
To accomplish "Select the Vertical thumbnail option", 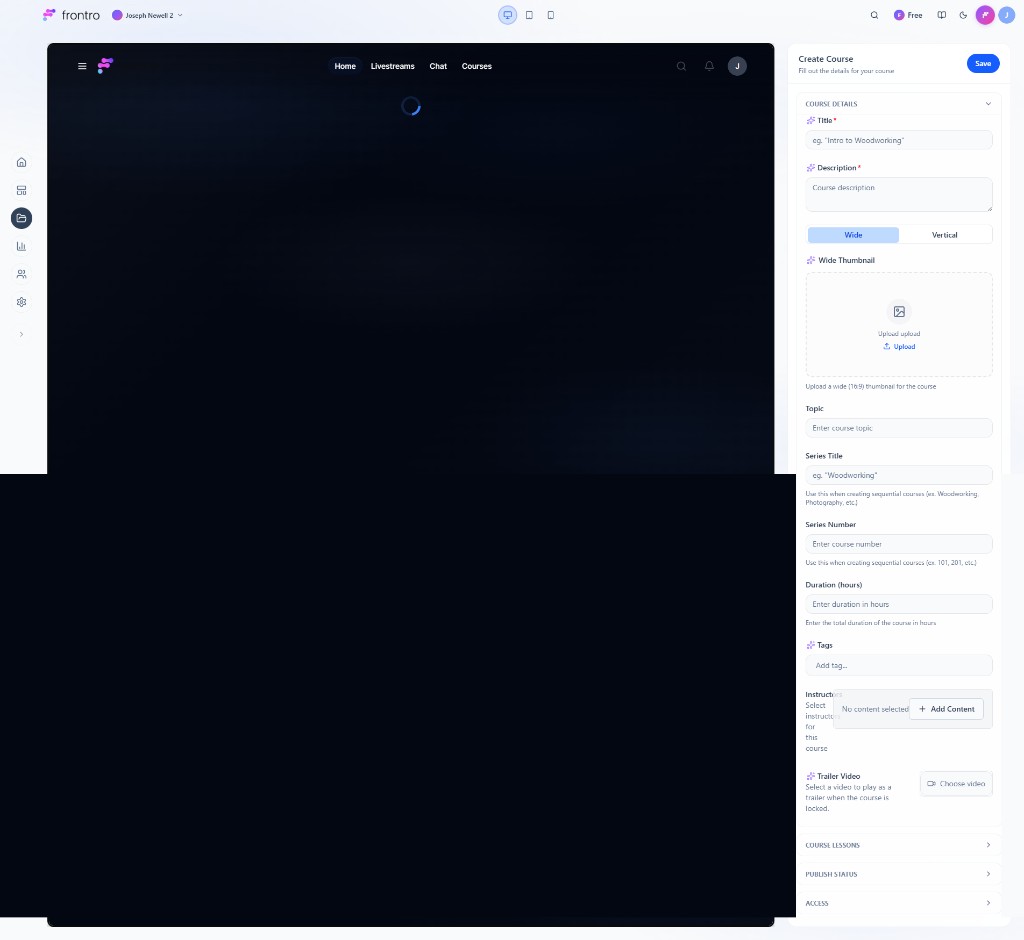I will point(944,235).
